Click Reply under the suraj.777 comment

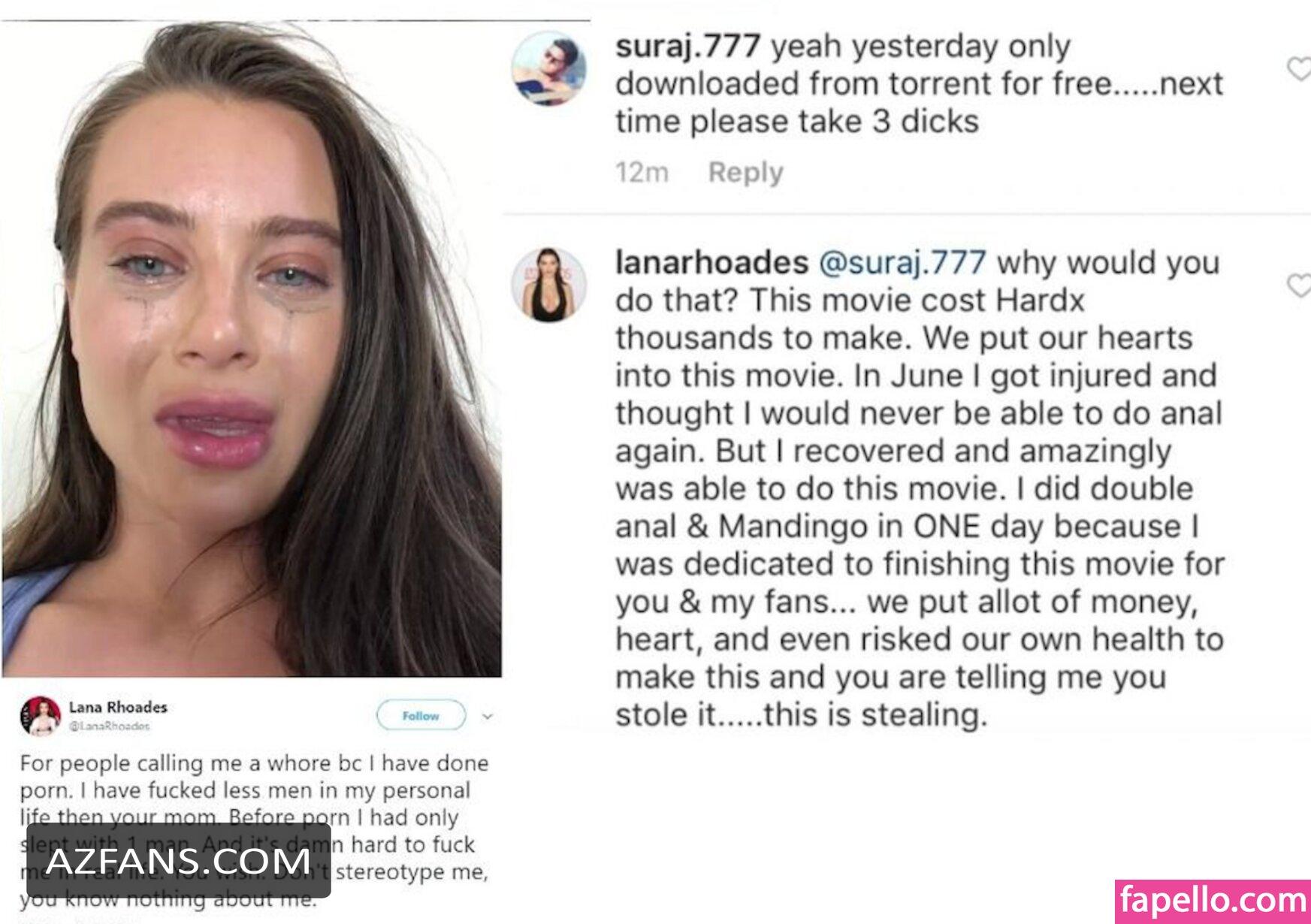[745, 173]
